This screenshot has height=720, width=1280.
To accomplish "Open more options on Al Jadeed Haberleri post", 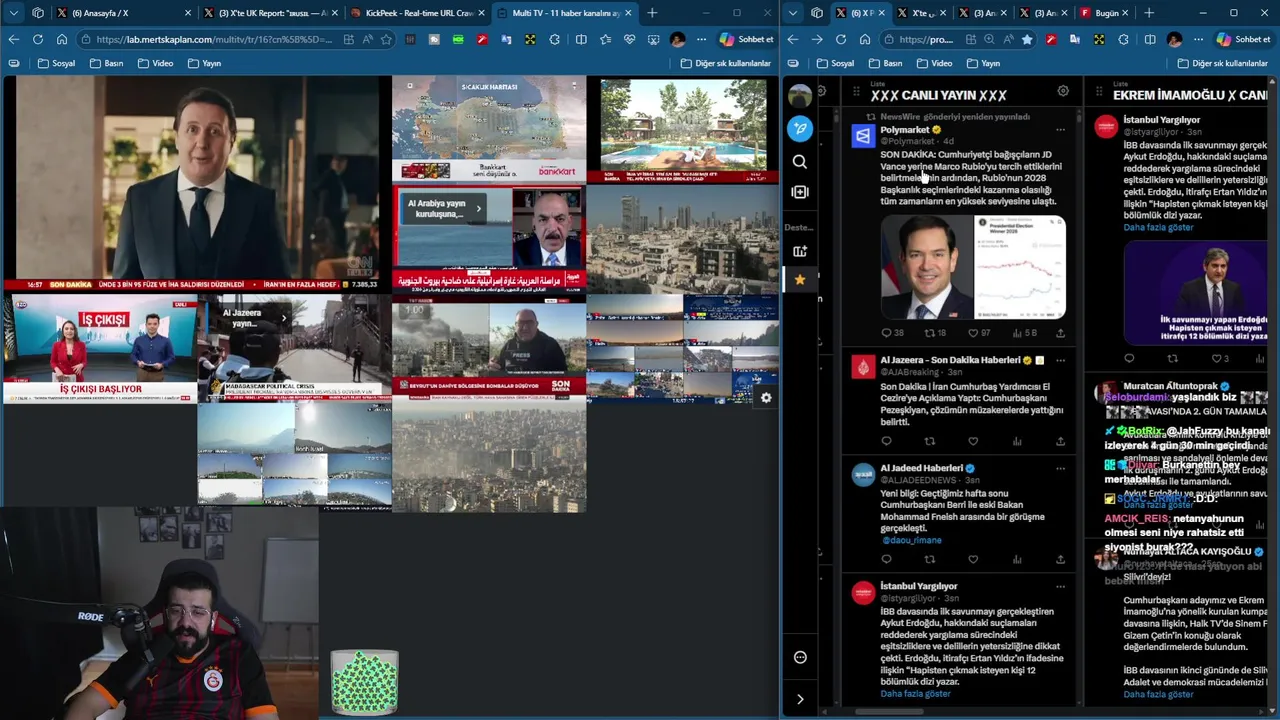I will point(1060,468).
